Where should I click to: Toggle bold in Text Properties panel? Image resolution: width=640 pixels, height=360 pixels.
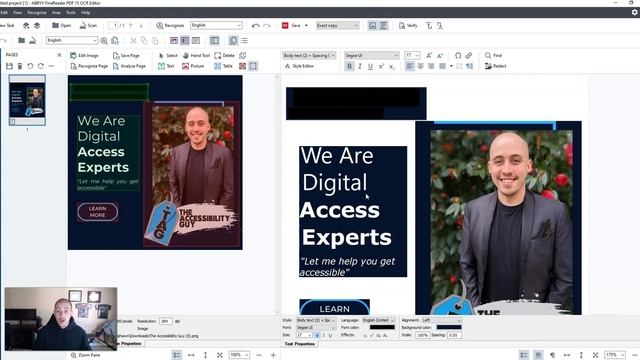click(317, 335)
